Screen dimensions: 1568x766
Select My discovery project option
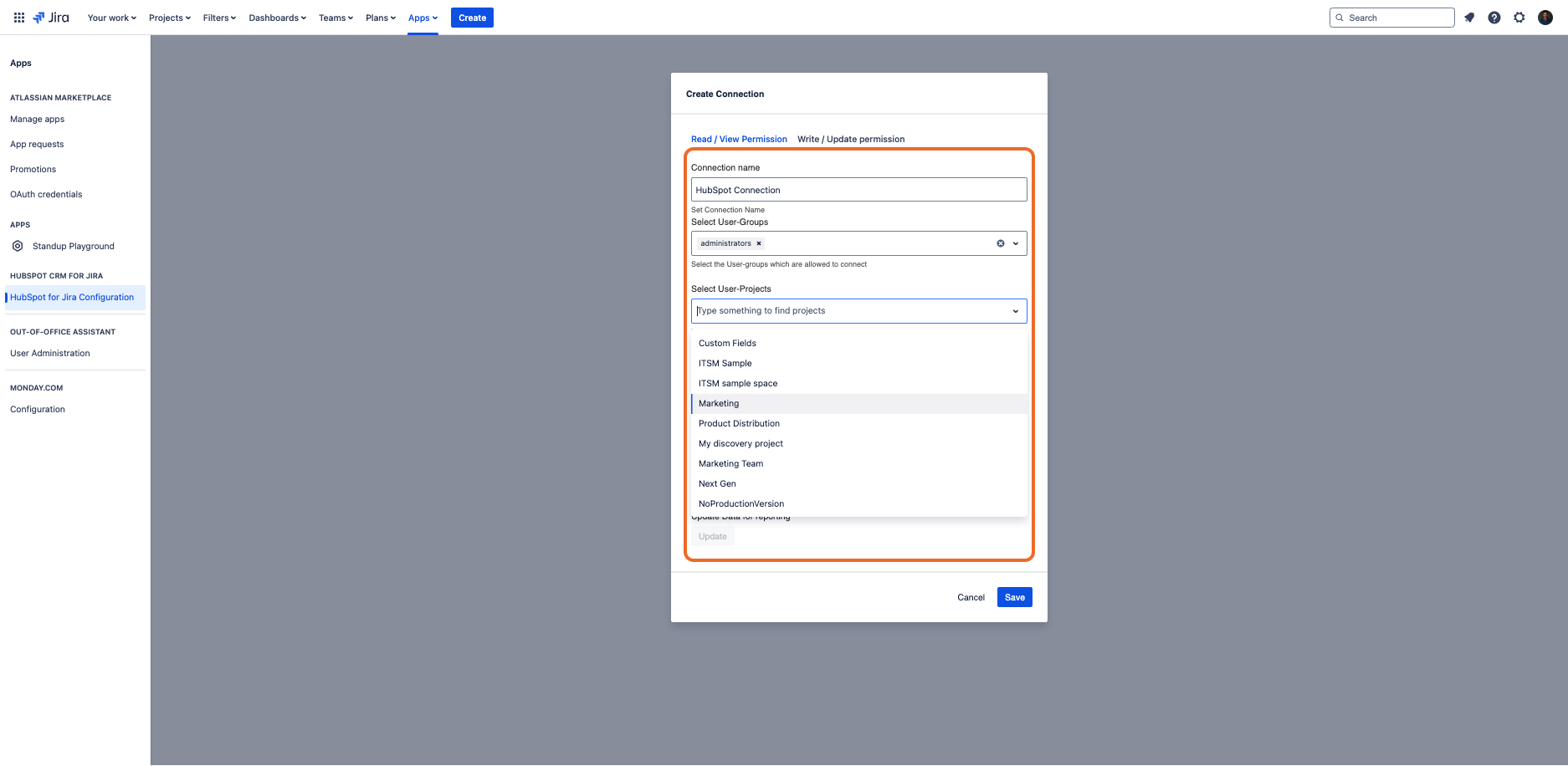(x=859, y=443)
